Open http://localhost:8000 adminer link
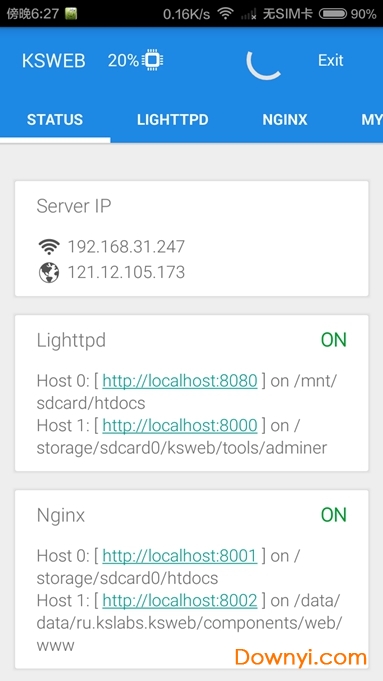Viewport: 383px width, 681px height. pos(180,426)
